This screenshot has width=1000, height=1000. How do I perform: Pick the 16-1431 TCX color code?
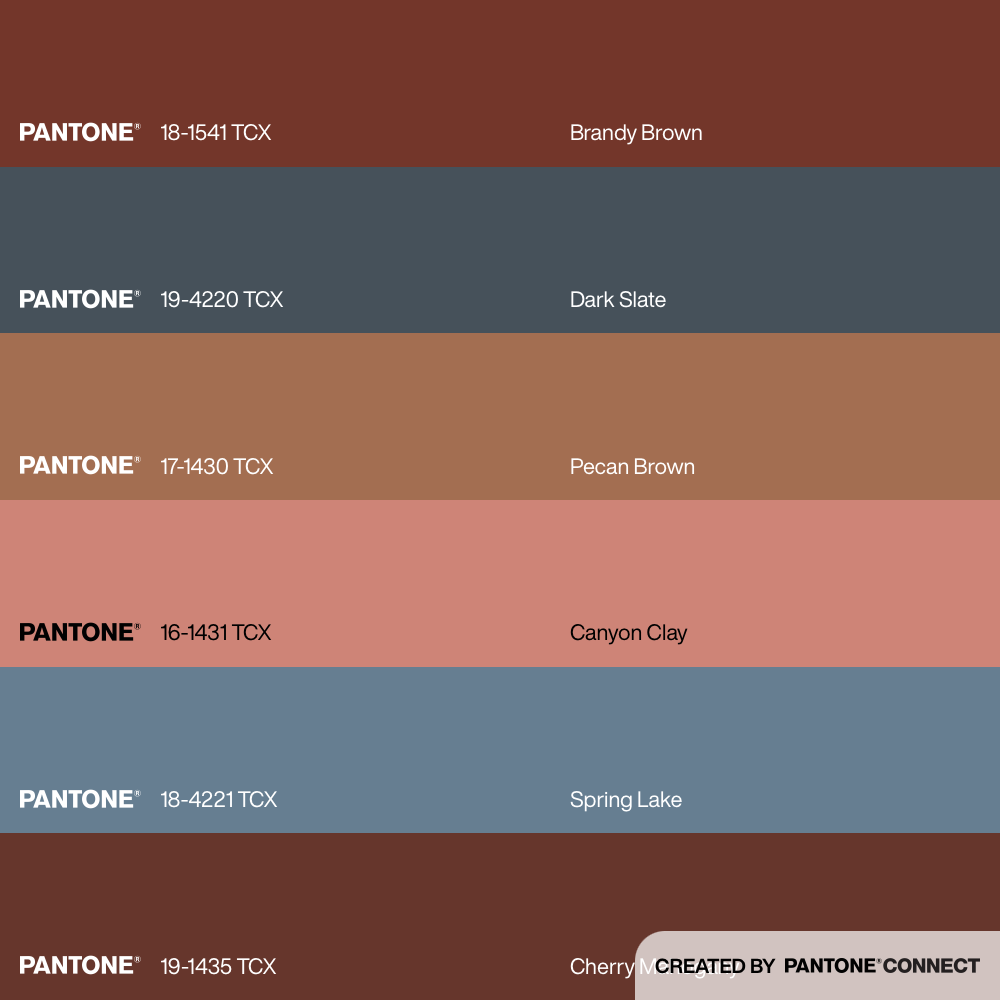[215, 633]
